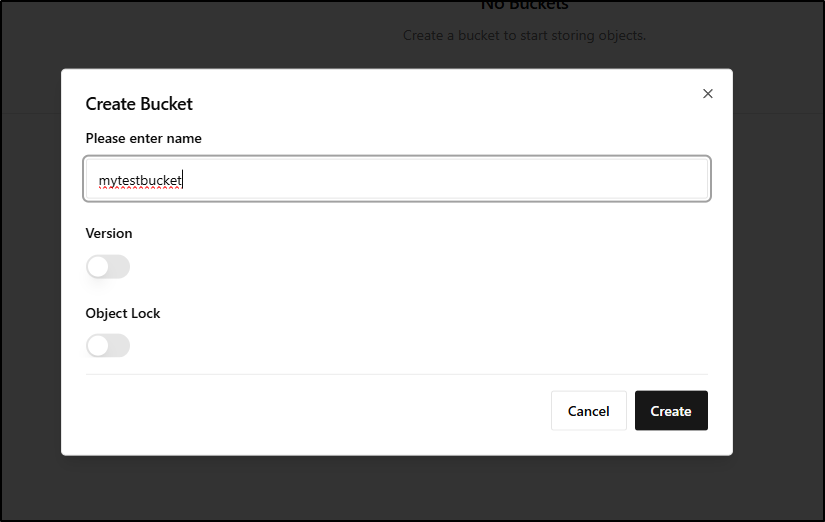Place cursor on the 'mytestbucket' text
Viewport: 825px width, 522px height.
pyautogui.click(x=139, y=181)
